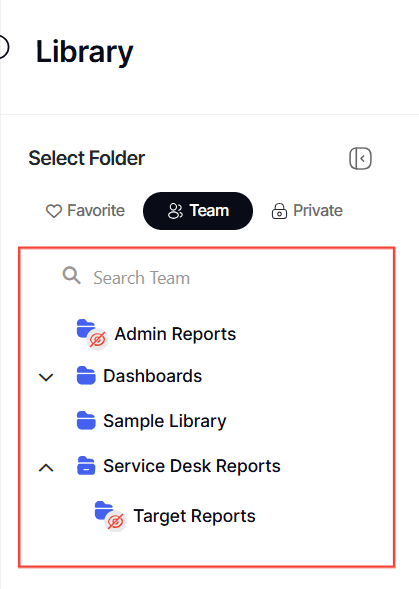This screenshot has width=419, height=589.
Task: Switch to the Private tab
Action: [x=307, y=211]
